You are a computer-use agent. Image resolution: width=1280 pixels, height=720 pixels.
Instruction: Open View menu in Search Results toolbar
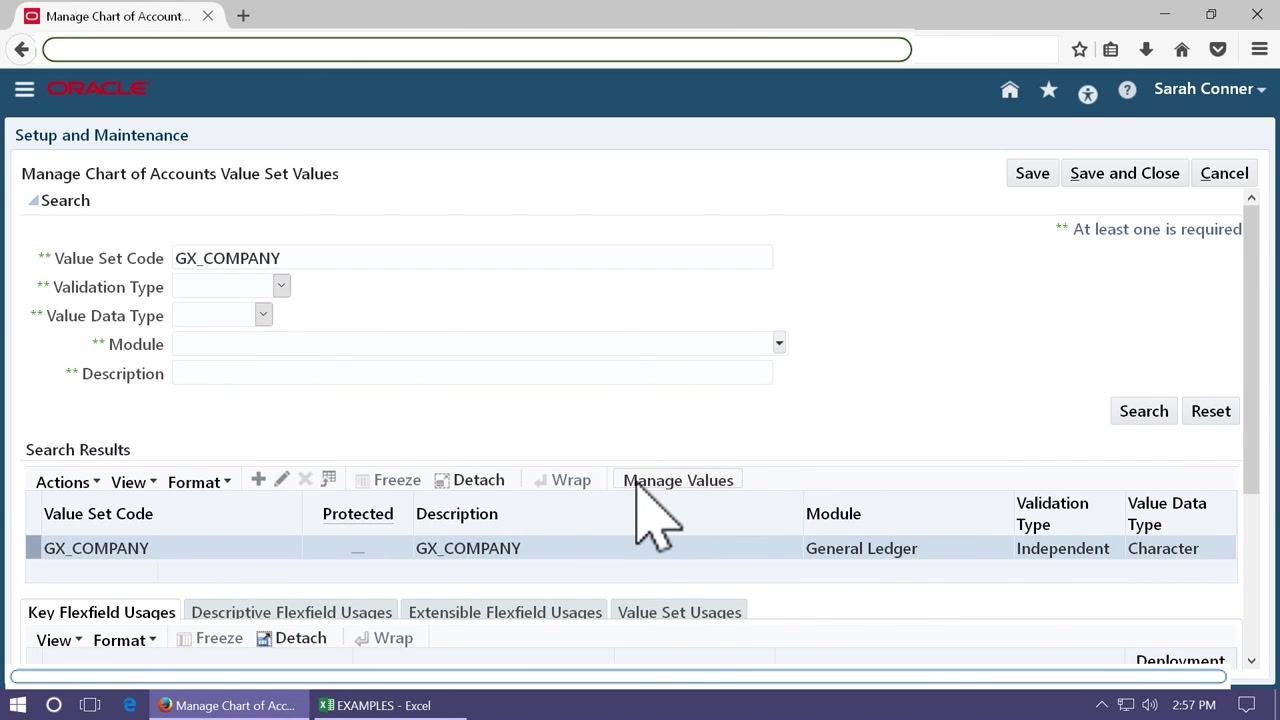pyautogui.click(x=134, y=482)
